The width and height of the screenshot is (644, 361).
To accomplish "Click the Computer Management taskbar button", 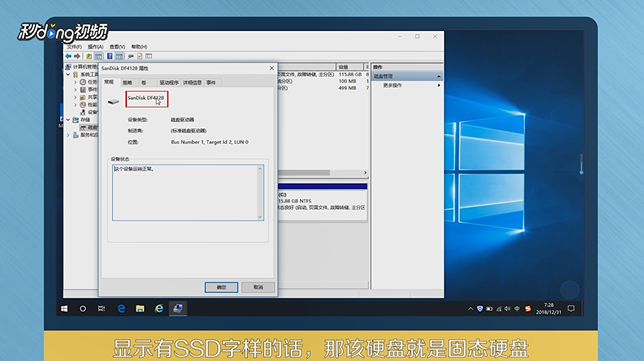I will click(178, 308).
